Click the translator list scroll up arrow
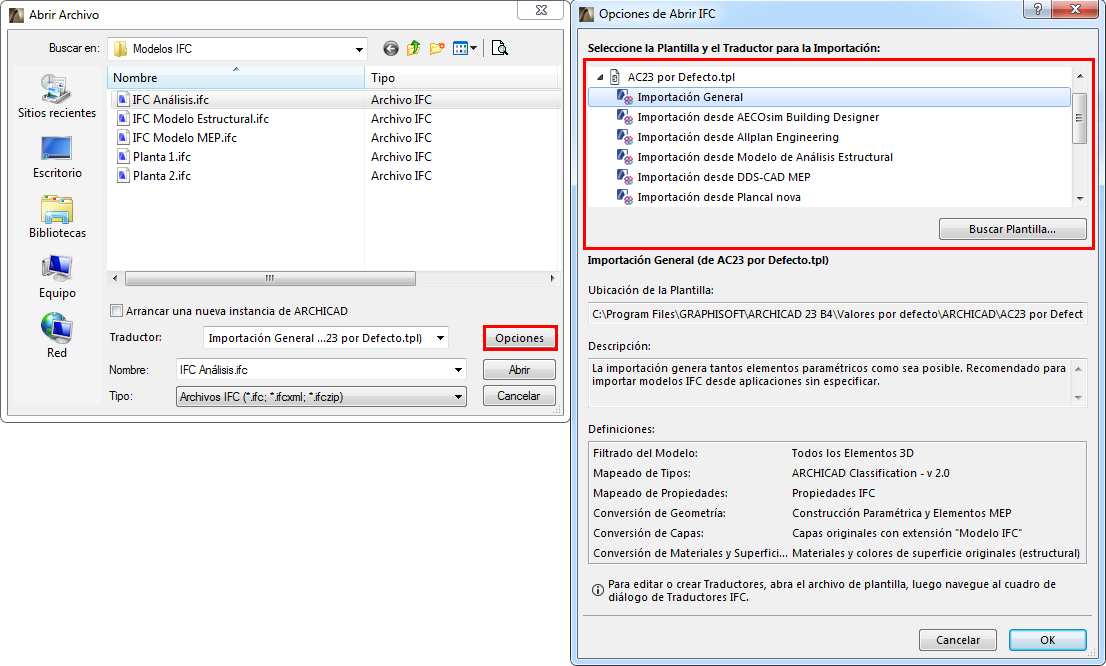Viewport: 1106px width, 666px height. (1080, 75)
